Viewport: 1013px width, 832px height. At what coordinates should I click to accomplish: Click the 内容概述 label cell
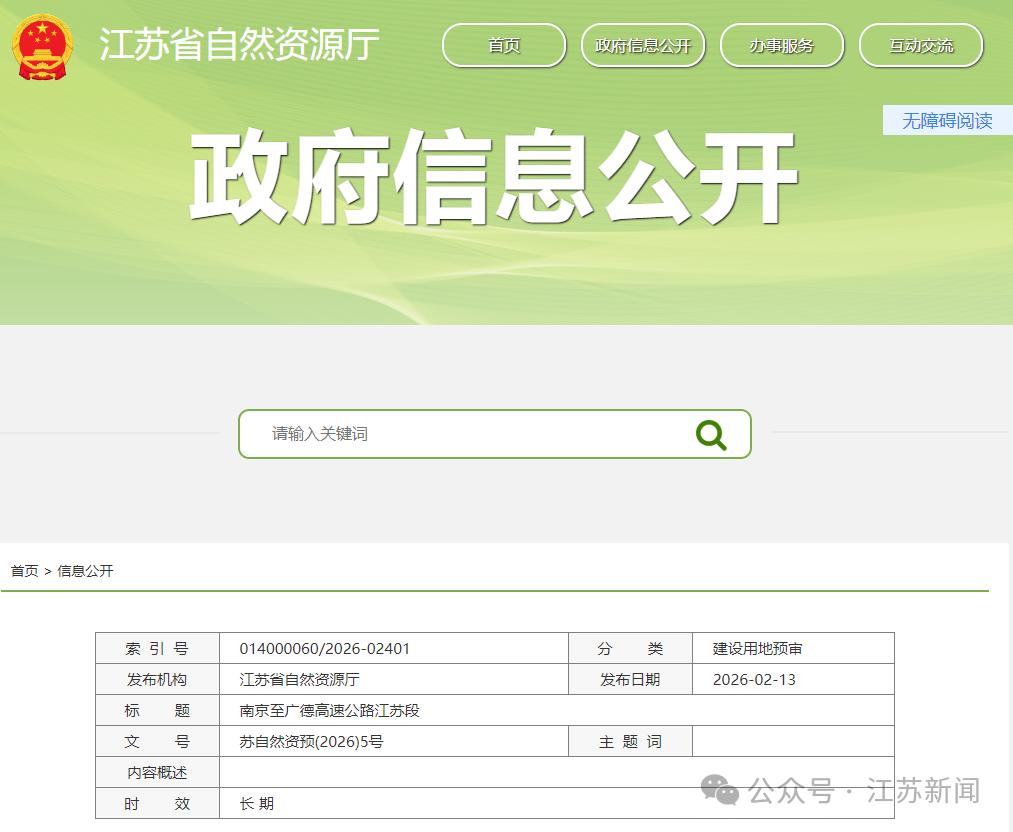pos(158,773)
